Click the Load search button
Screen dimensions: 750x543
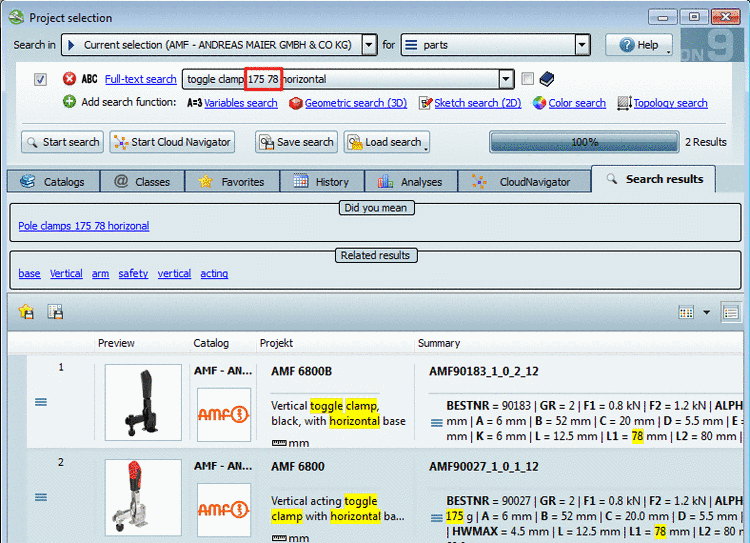(x=386, y=142)
